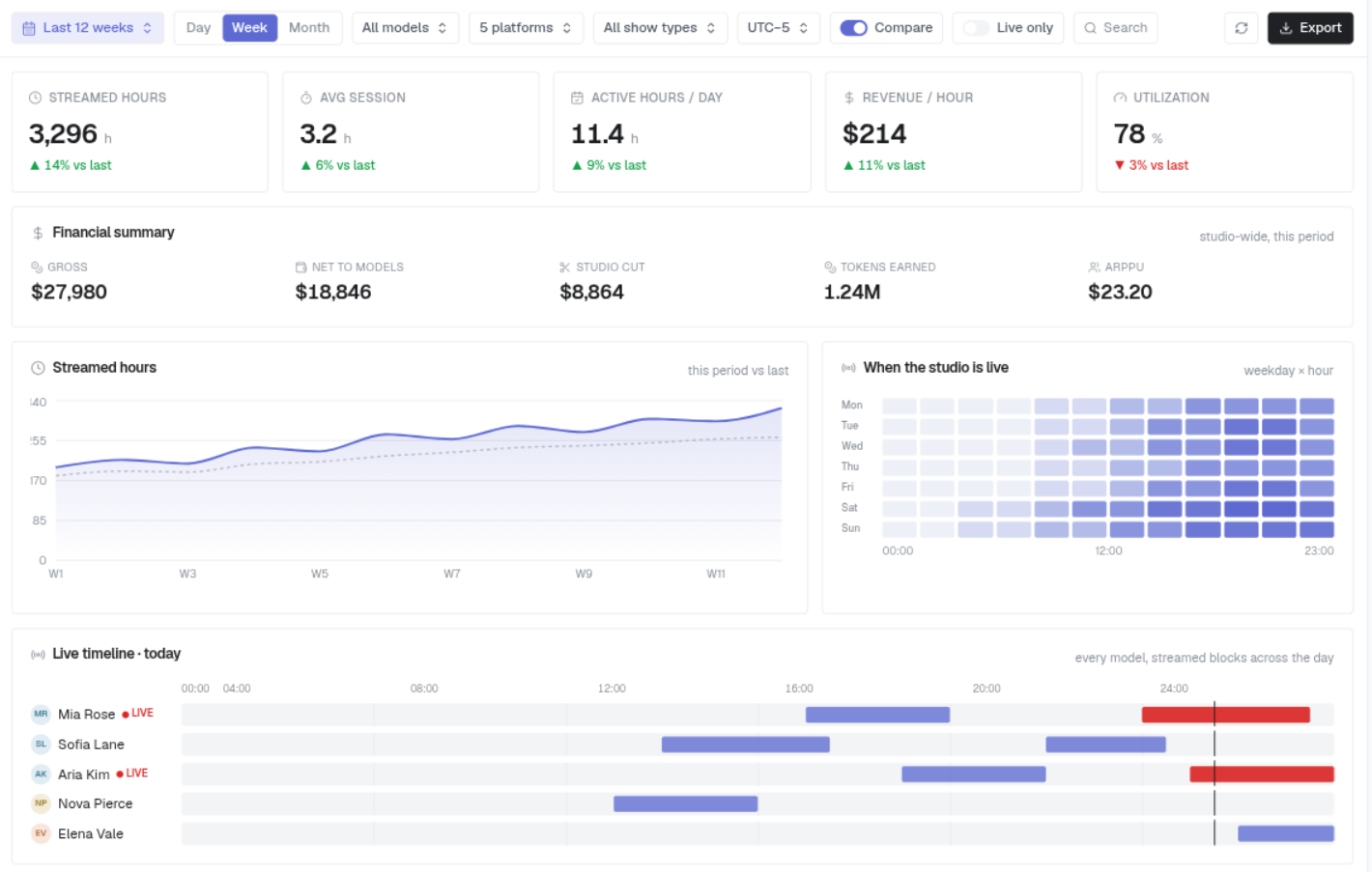This screenshot has width=1372, height=872.
Task: Click the Sofia Lane name
Action: tap(91, 745)
